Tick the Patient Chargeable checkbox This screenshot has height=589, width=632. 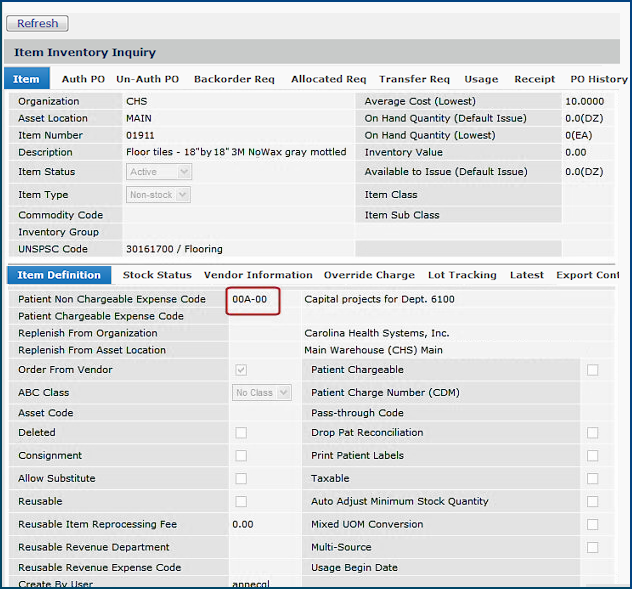[593, 370]
